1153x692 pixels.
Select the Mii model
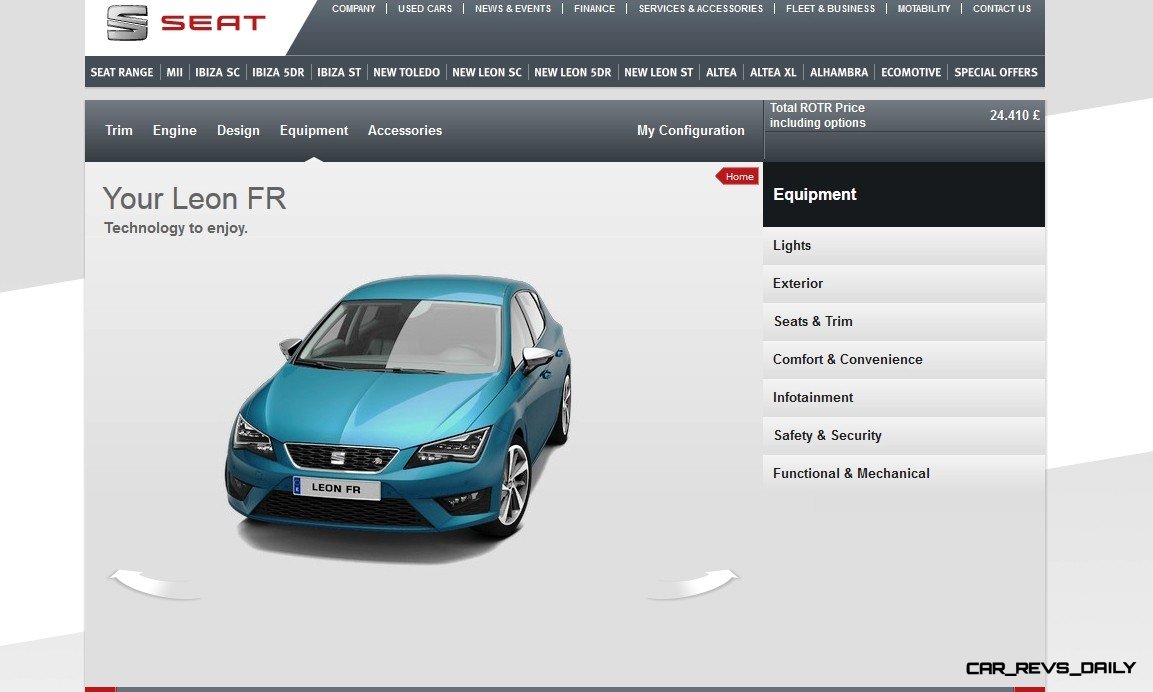[174, 72]
